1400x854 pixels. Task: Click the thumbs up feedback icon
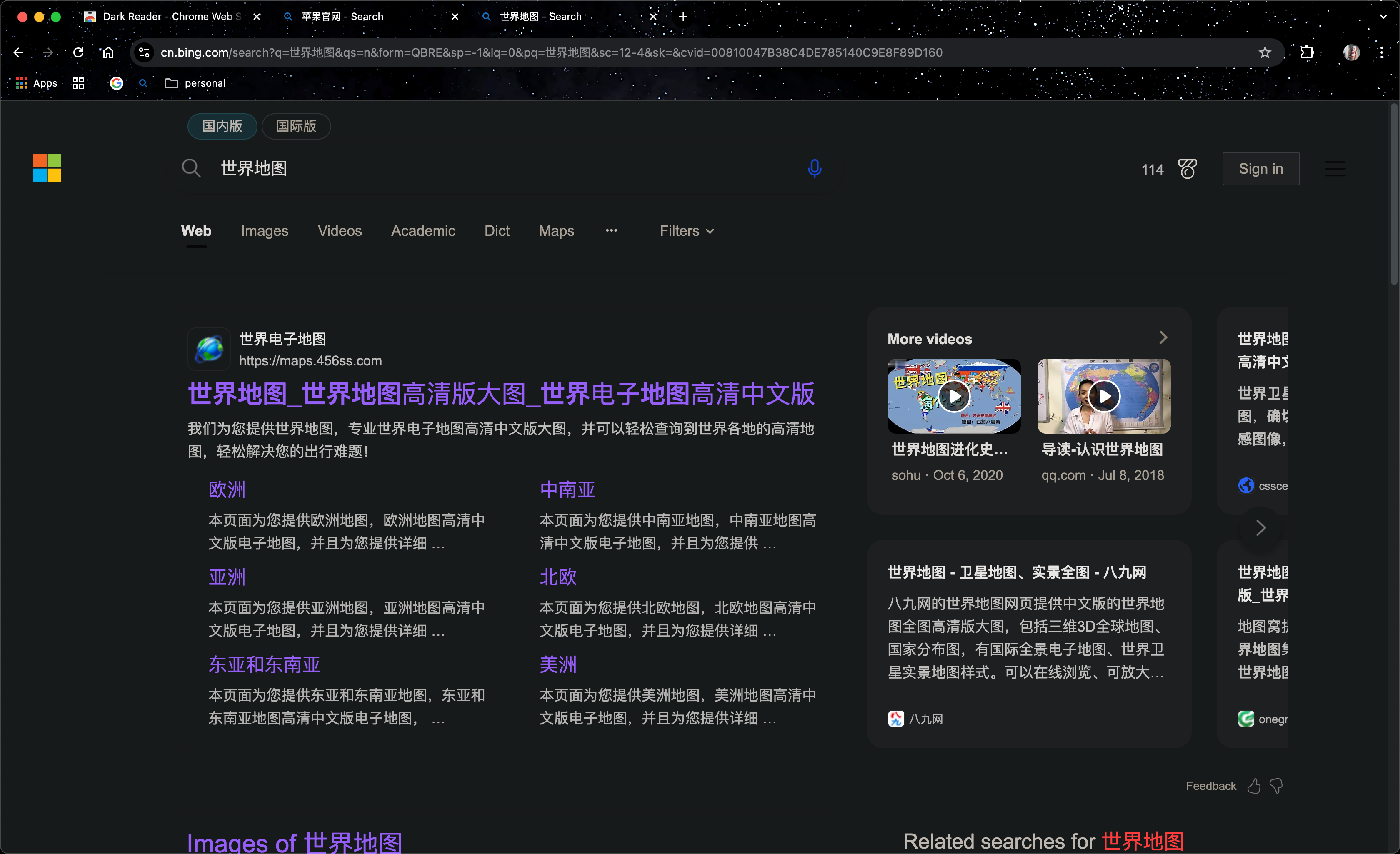point(1253,786)
